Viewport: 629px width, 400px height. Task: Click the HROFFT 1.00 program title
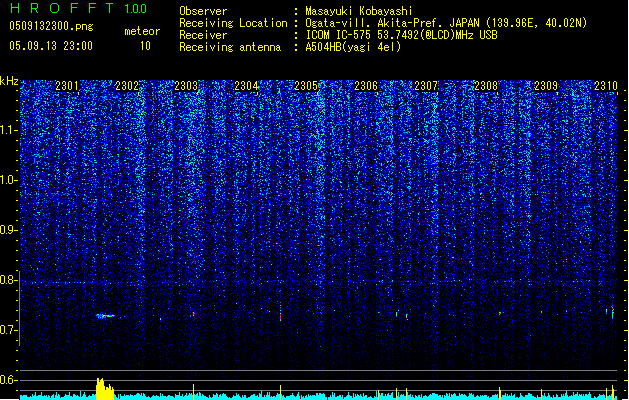click(78, 8)
